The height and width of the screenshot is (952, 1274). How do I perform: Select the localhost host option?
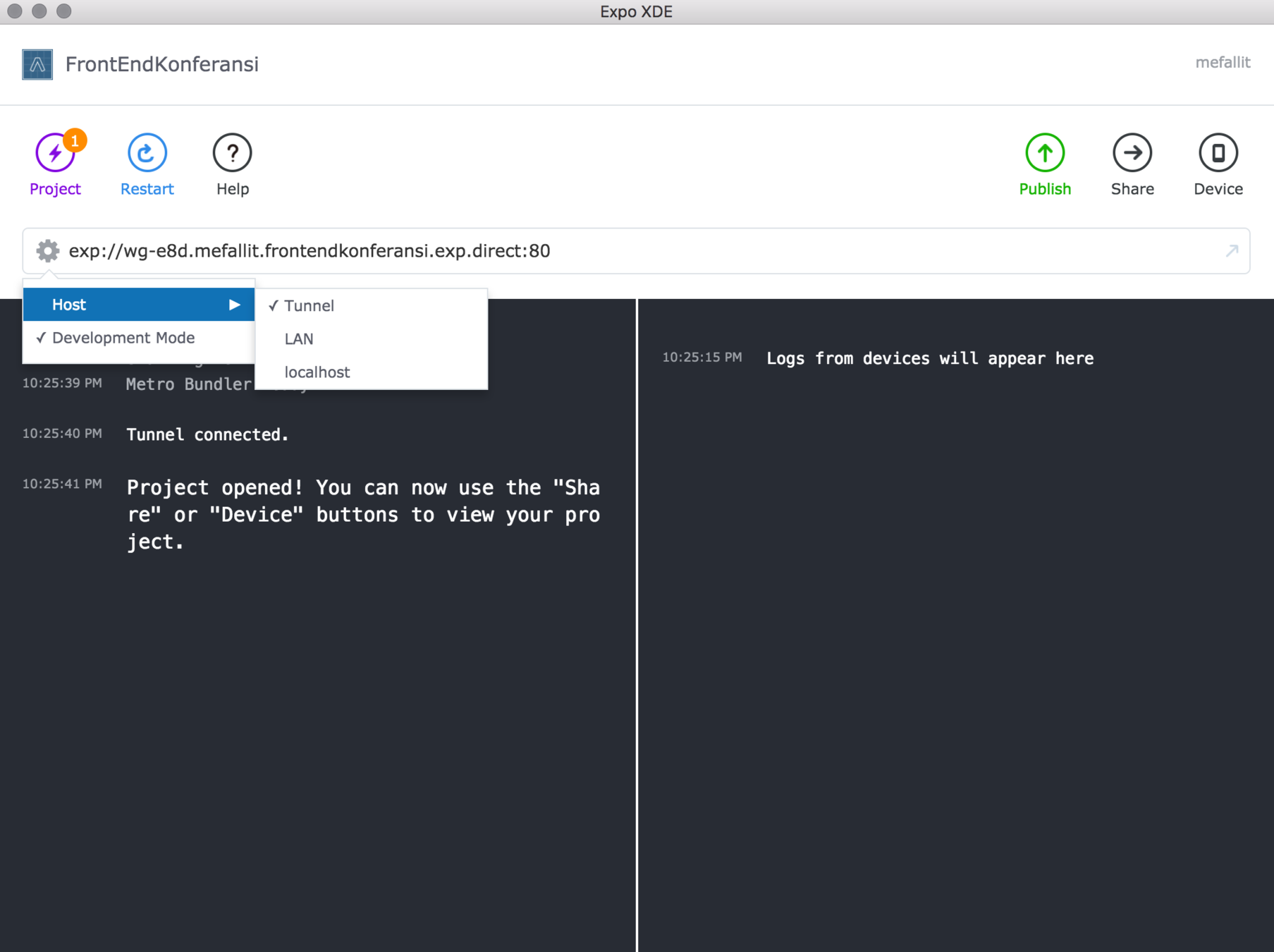tap(371, 372)
